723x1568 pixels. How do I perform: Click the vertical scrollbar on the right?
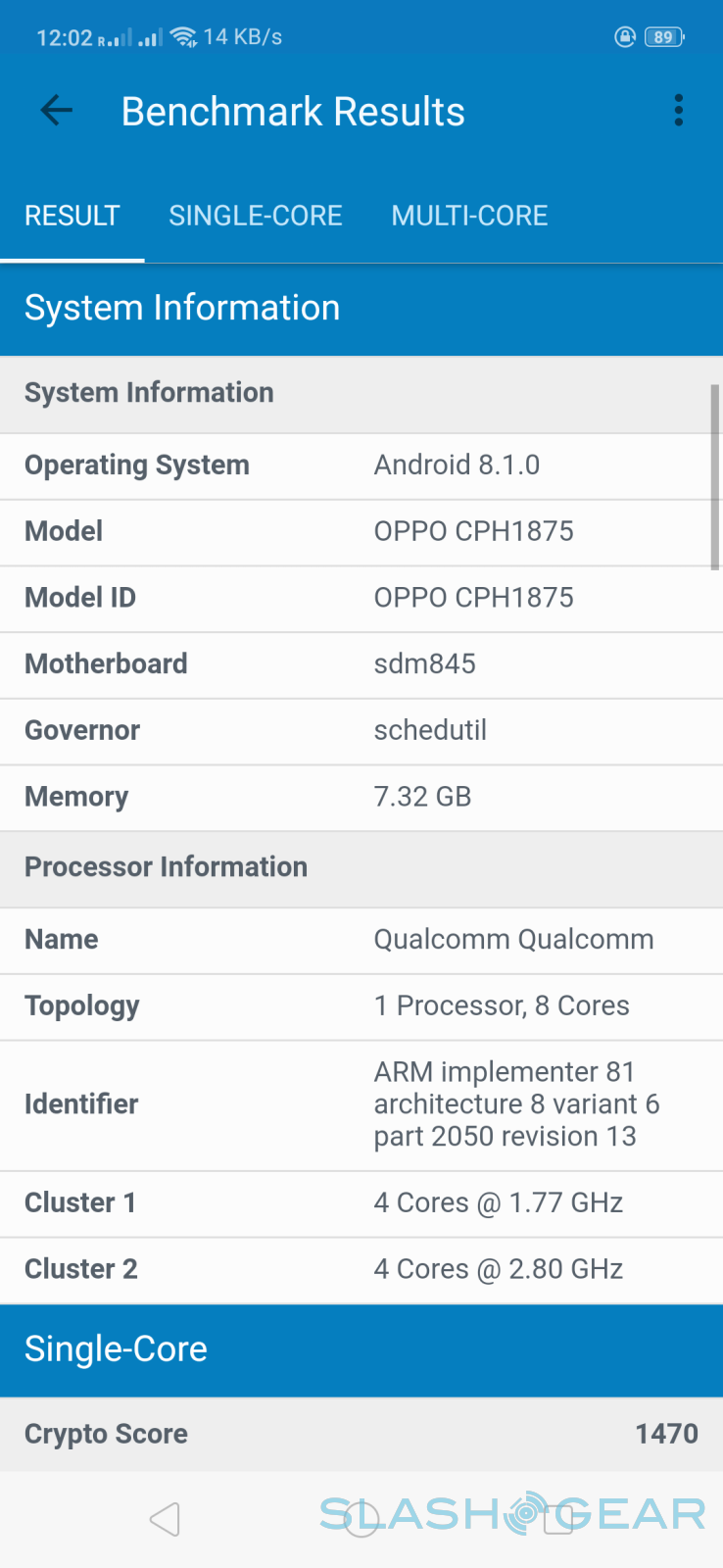point(715,477)
